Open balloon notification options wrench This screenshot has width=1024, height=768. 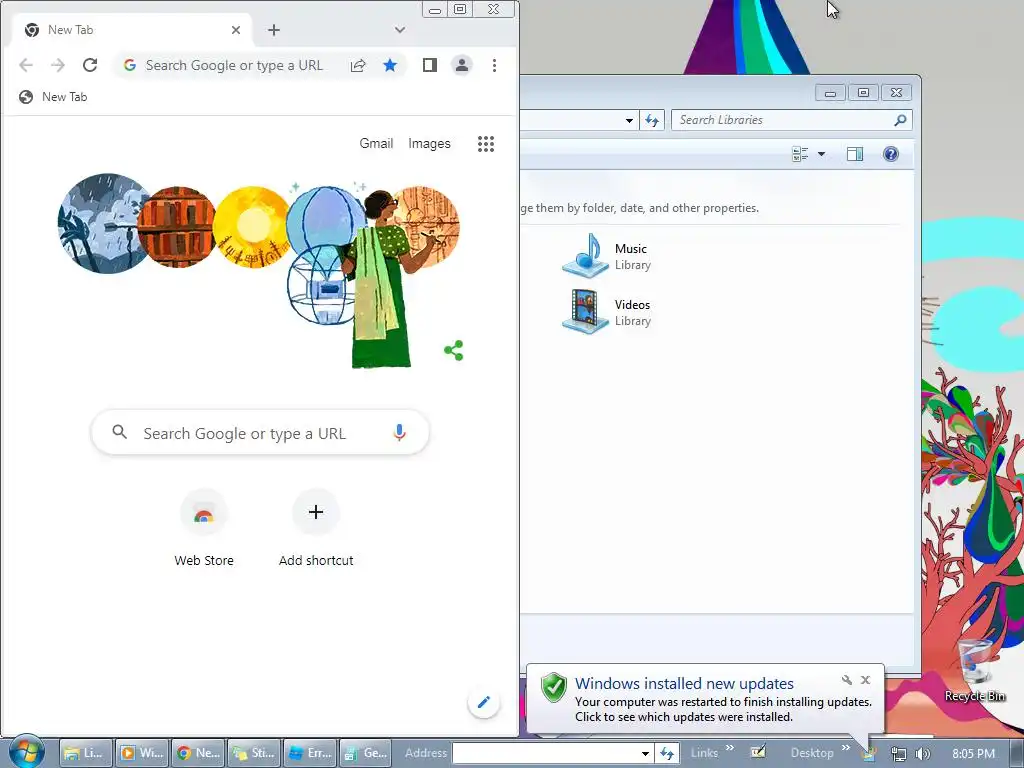[x=846, y=680]
